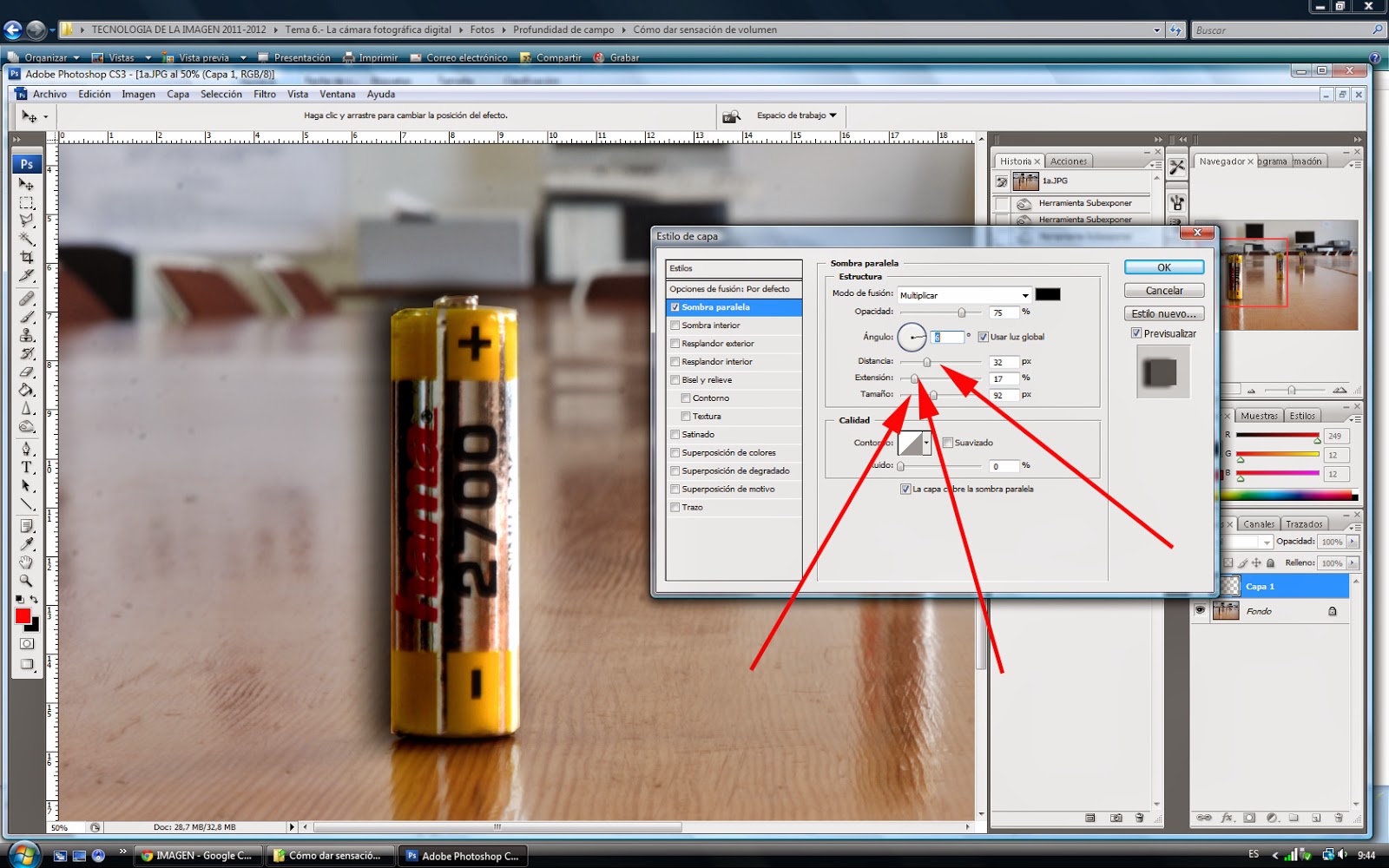Viewport: 1389px width, 868px height.
Task: Click the Estilo nuevo button
Action: [1164, 314]
